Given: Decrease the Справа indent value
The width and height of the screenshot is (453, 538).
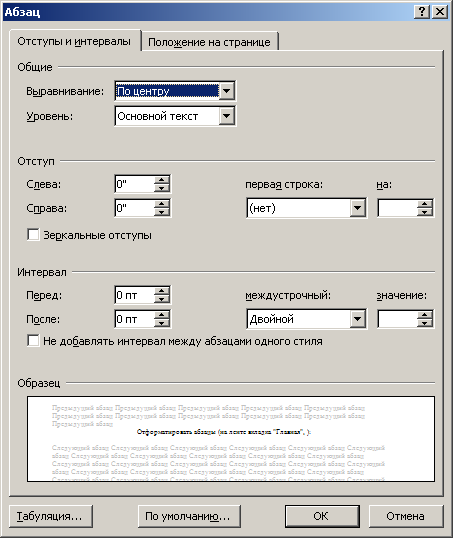Looking at the screenshot, I should click(x=162, y=212).
